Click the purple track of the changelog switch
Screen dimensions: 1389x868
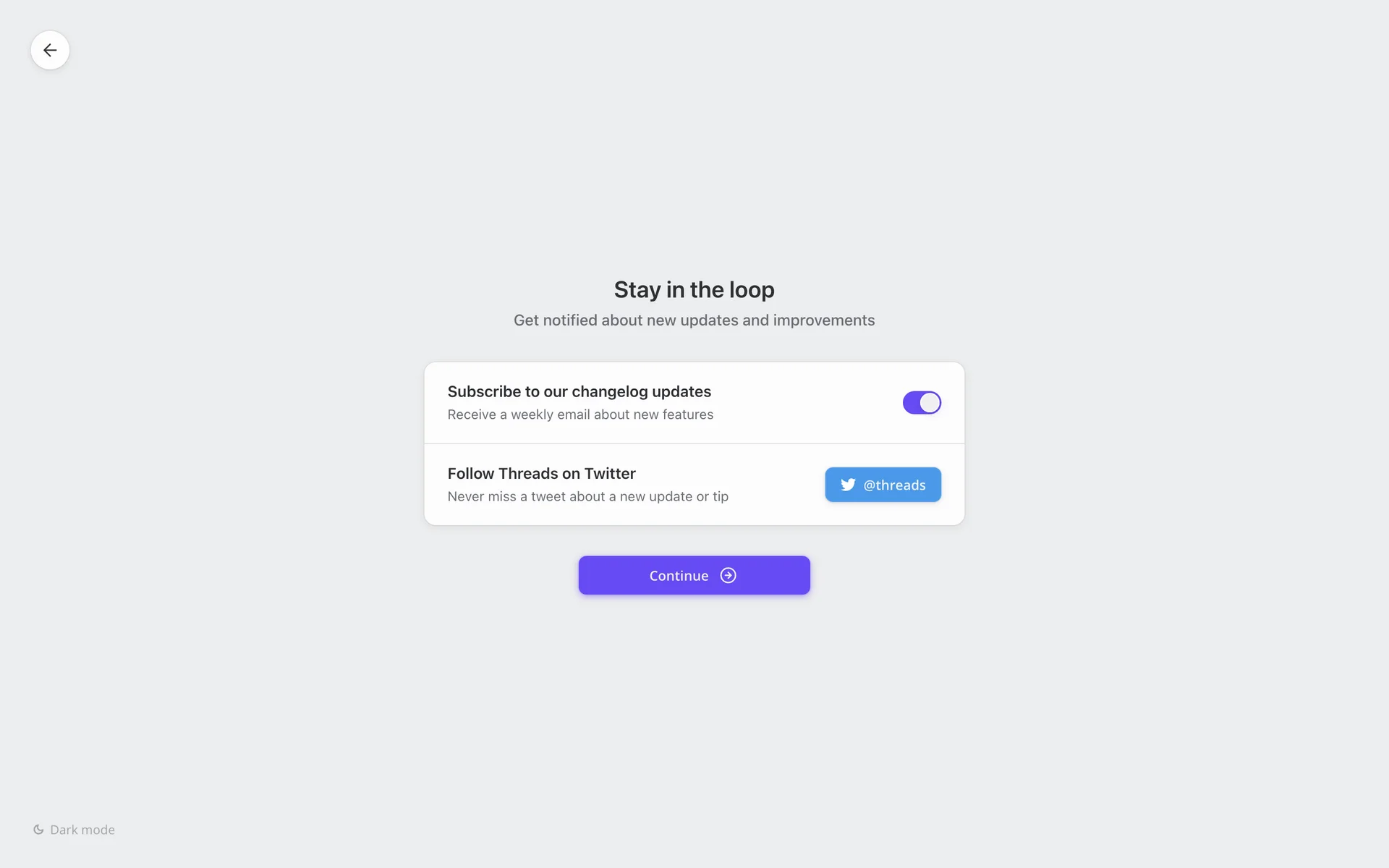click(x=911, y=403)
